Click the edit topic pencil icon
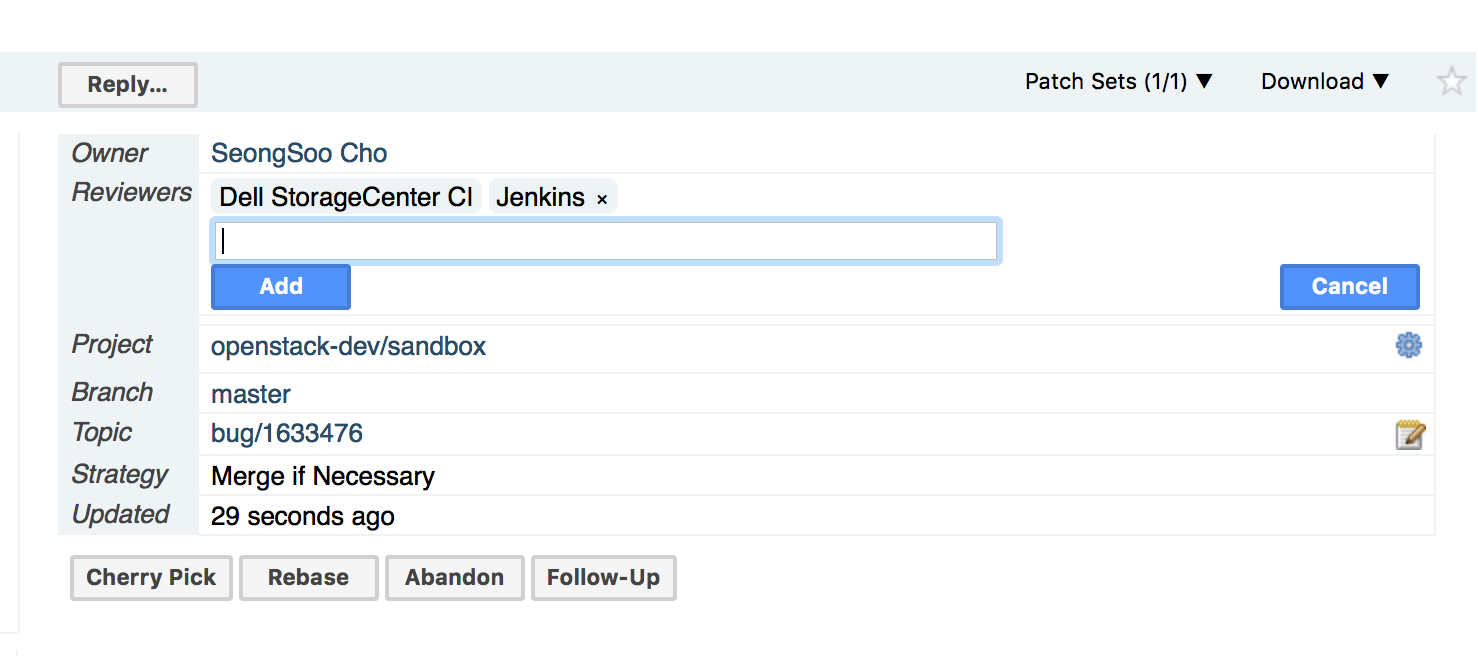1478x656 pixels. (1410, 435)
